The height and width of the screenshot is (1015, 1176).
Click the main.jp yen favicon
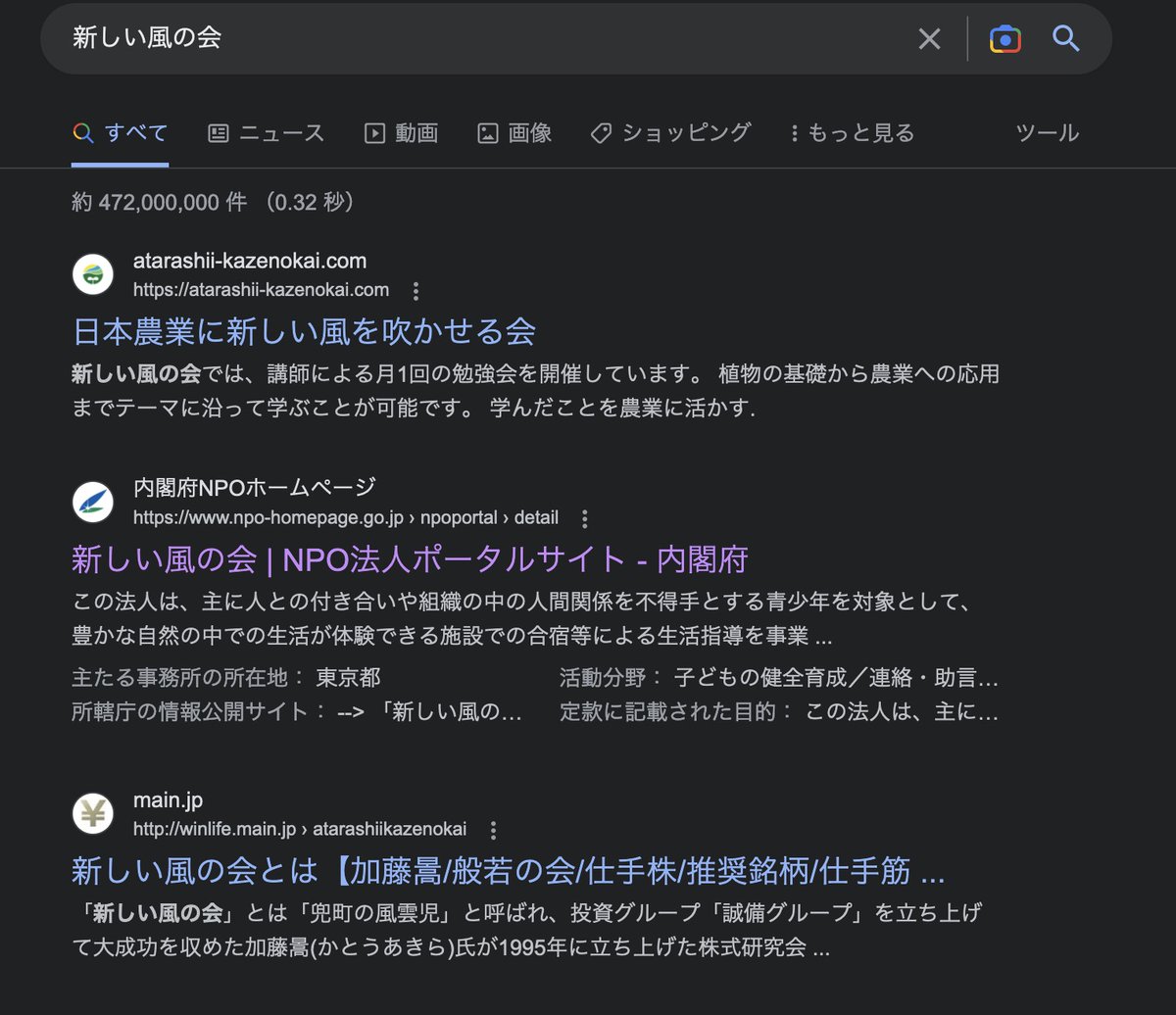93,813
